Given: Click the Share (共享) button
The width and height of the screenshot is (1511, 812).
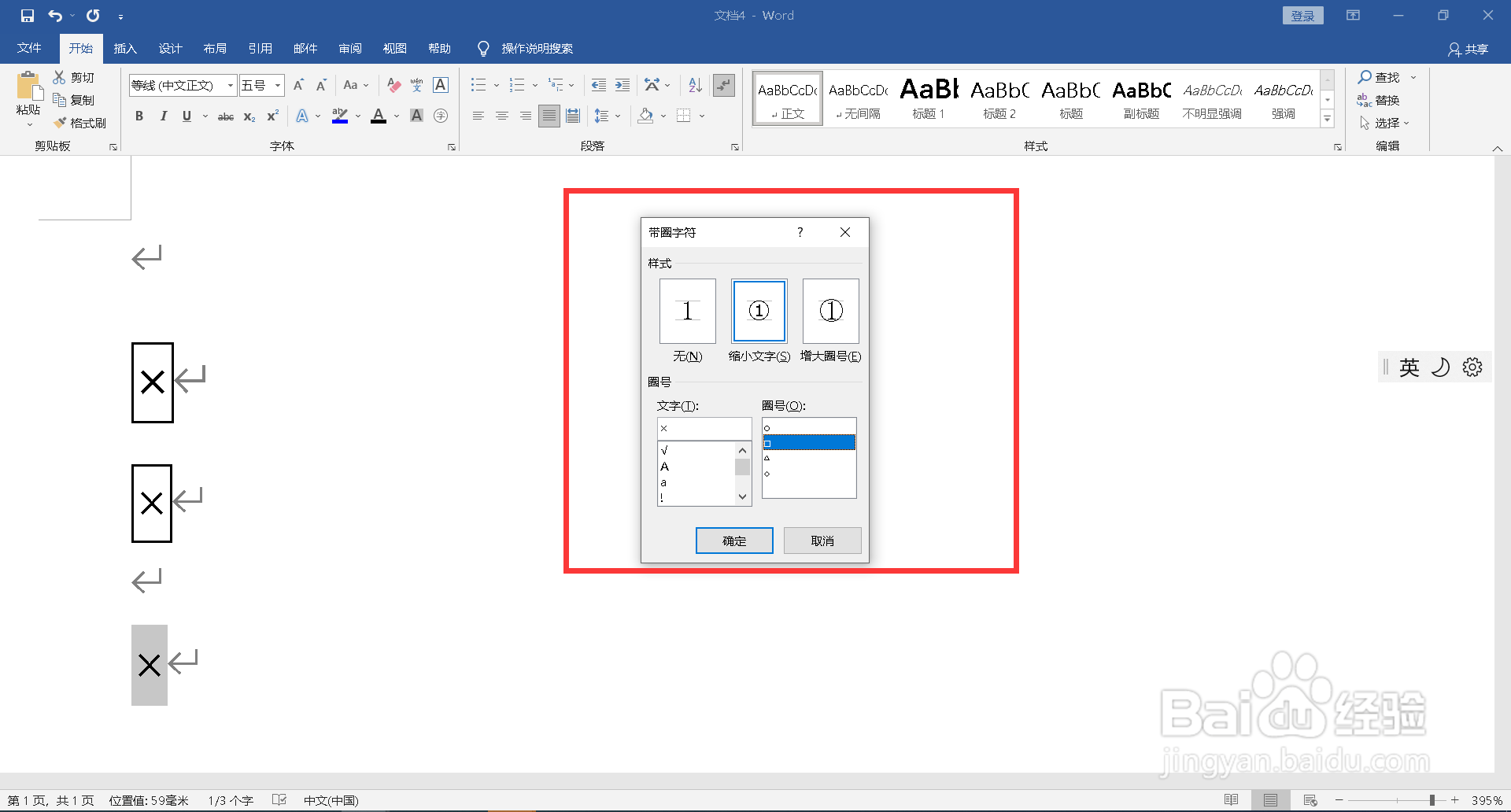Looking at the screenshot, I should click(x=1469, y=49).
